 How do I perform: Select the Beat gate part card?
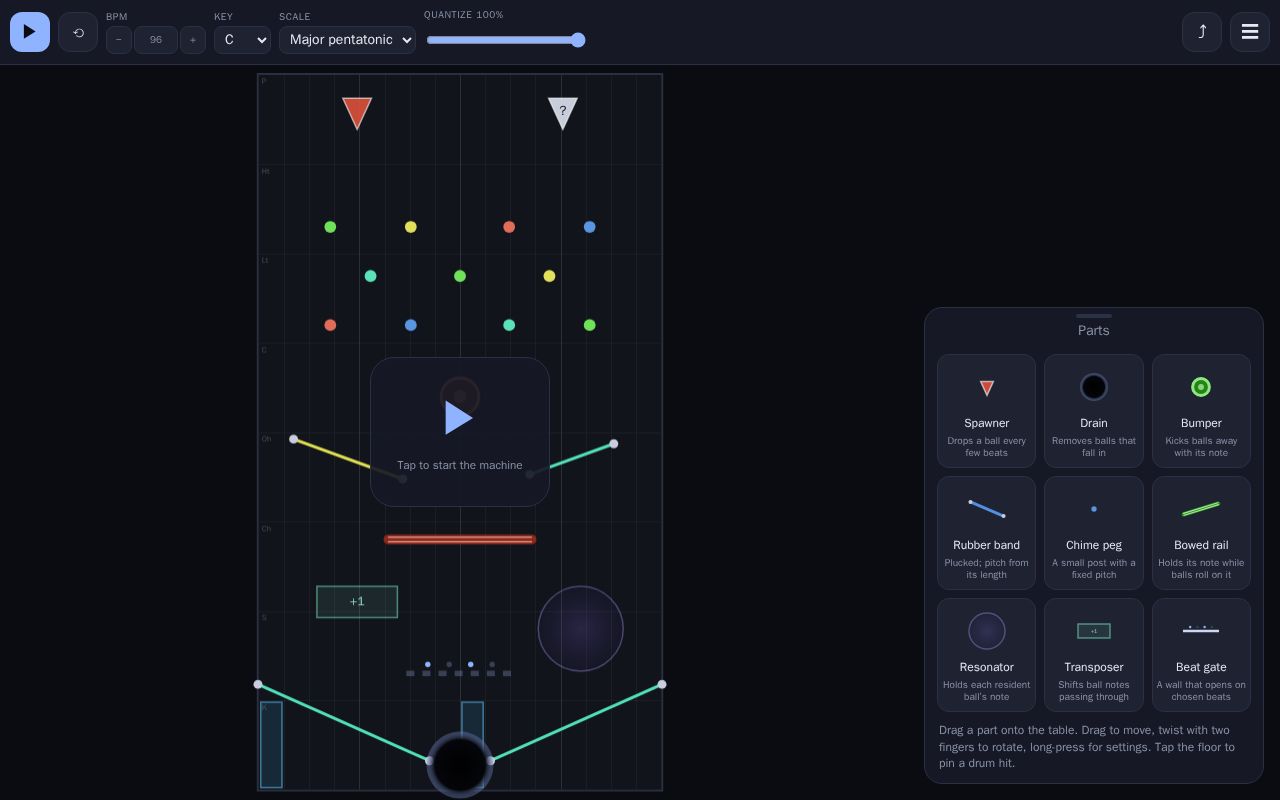pos(1201,655)
